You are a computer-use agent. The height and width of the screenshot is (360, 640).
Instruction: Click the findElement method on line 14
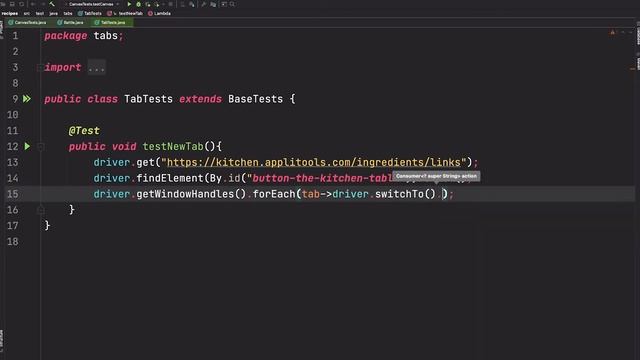click(170, 178)
